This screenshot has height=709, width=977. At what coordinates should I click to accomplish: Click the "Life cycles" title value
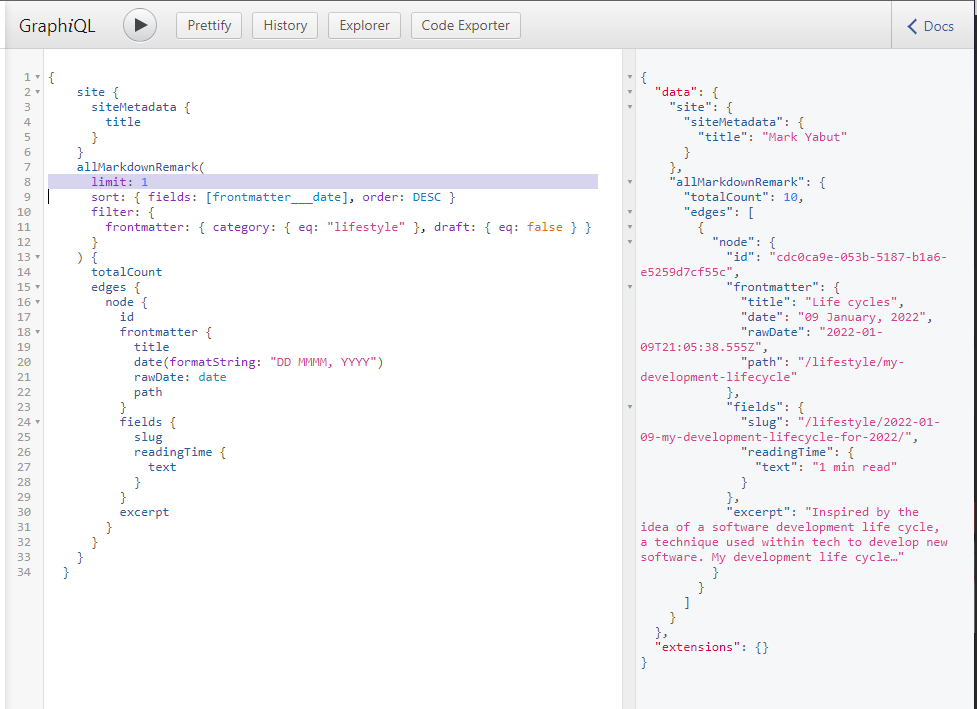click(851, 302)
